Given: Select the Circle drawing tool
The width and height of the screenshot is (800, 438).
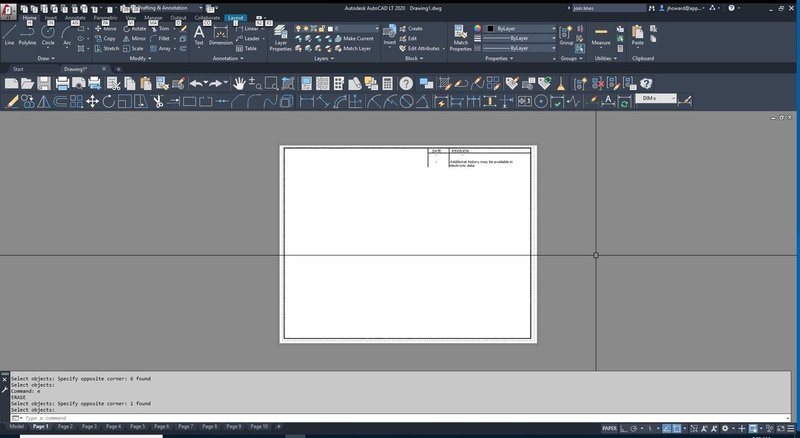Looking at the screenshot, I should [x=48, y=35].
